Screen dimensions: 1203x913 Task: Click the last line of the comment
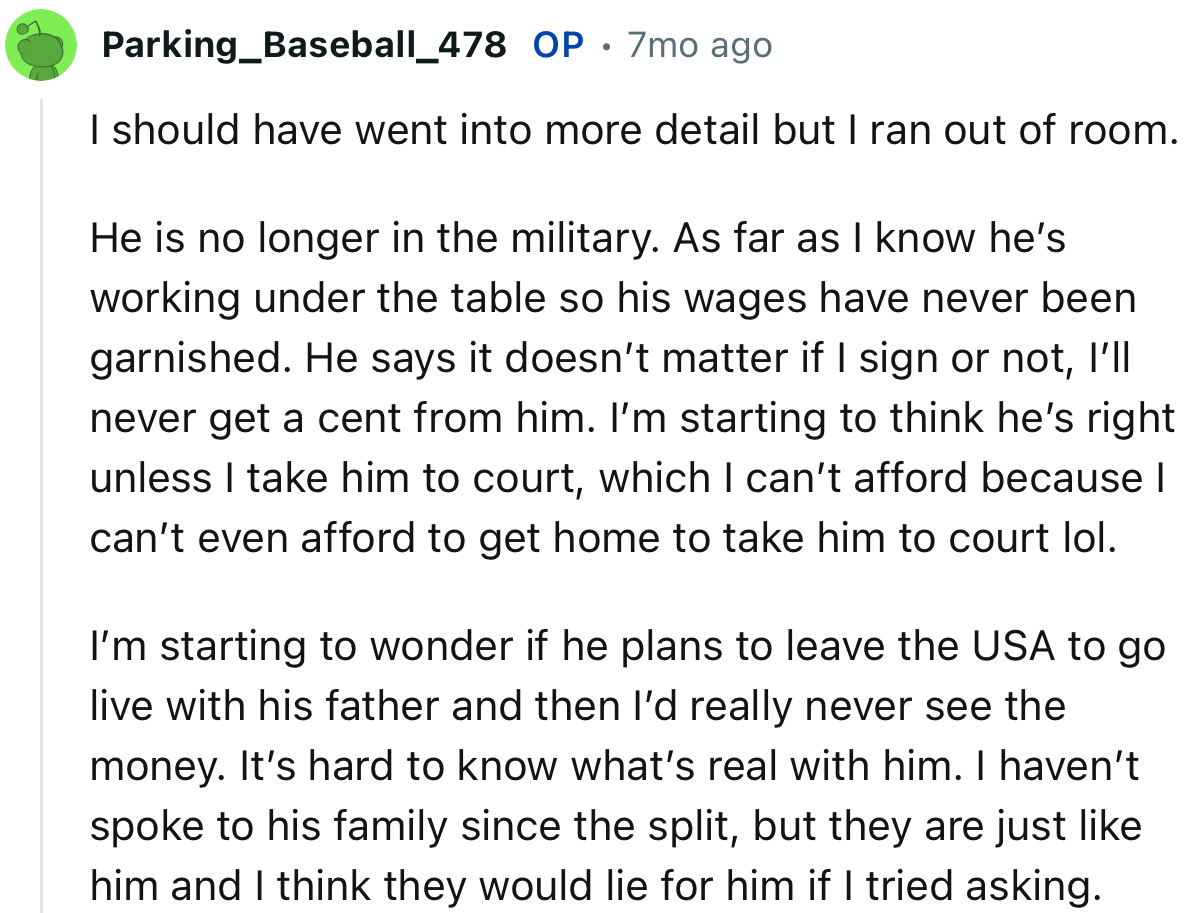(x=600, y=885)
